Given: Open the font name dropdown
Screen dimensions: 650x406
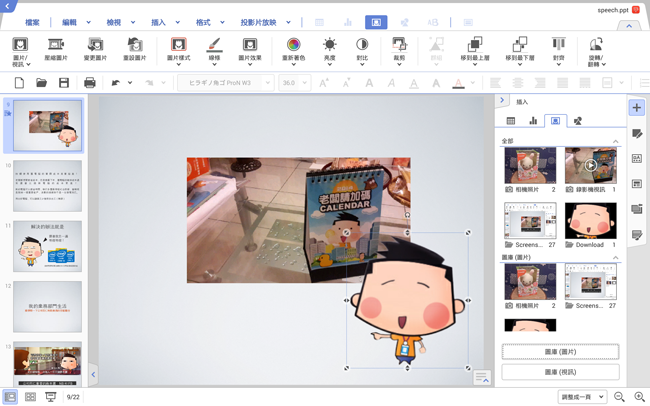Looking at the screenshot, I should click(226, 83).
